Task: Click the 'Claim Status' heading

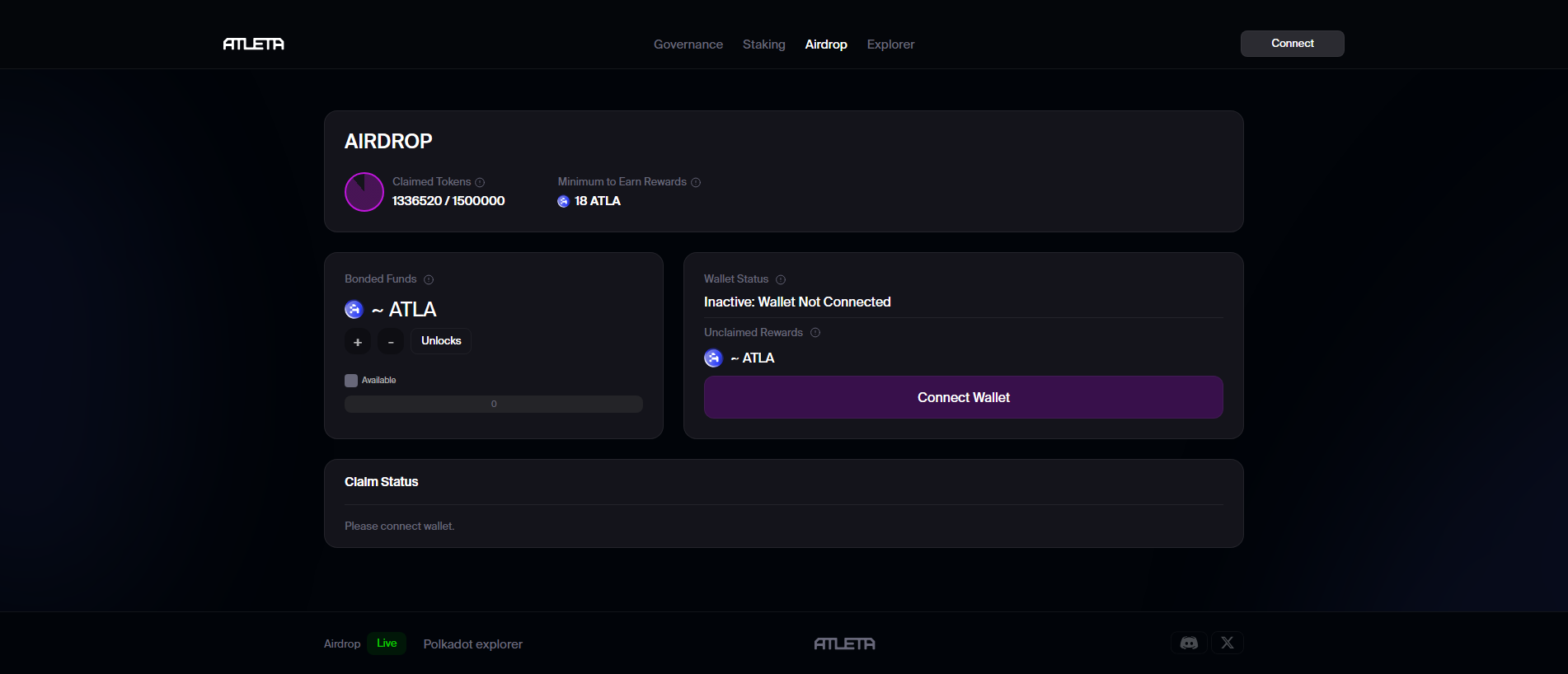Action: pos(382,482)
